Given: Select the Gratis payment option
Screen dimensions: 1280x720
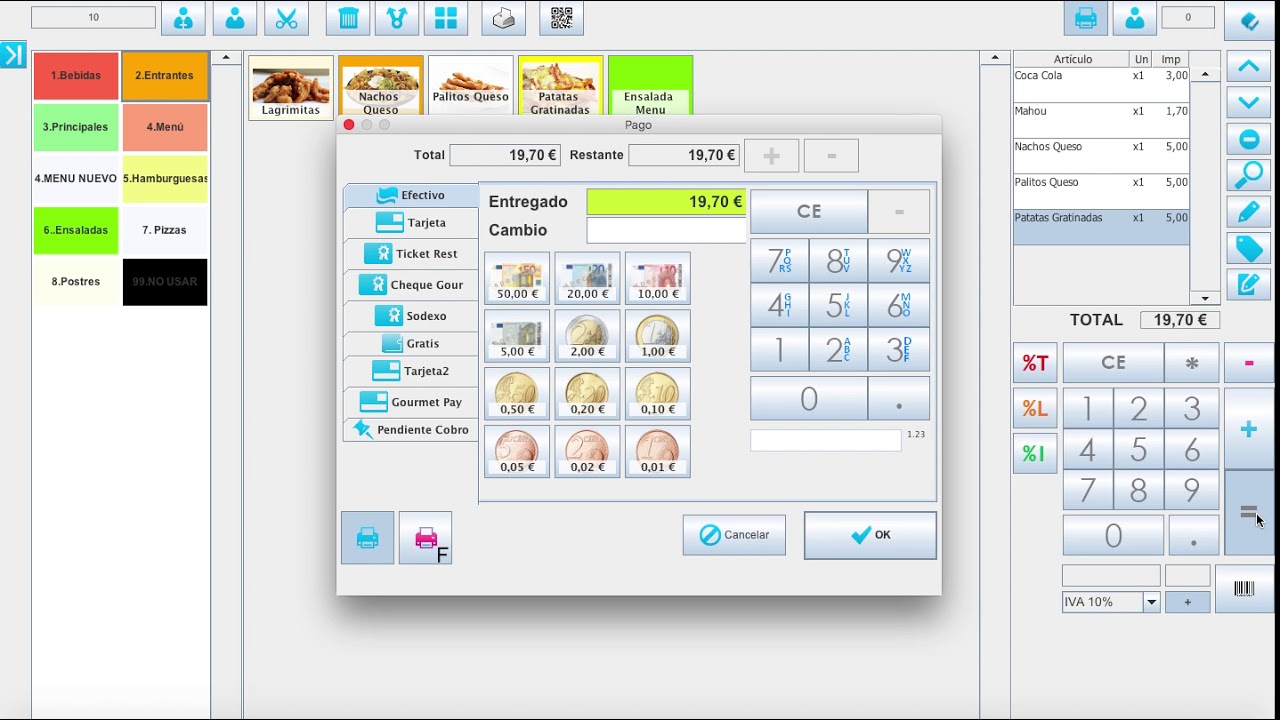Looking at the screenshot, I should pyautogui.click(x=411, y=343).
